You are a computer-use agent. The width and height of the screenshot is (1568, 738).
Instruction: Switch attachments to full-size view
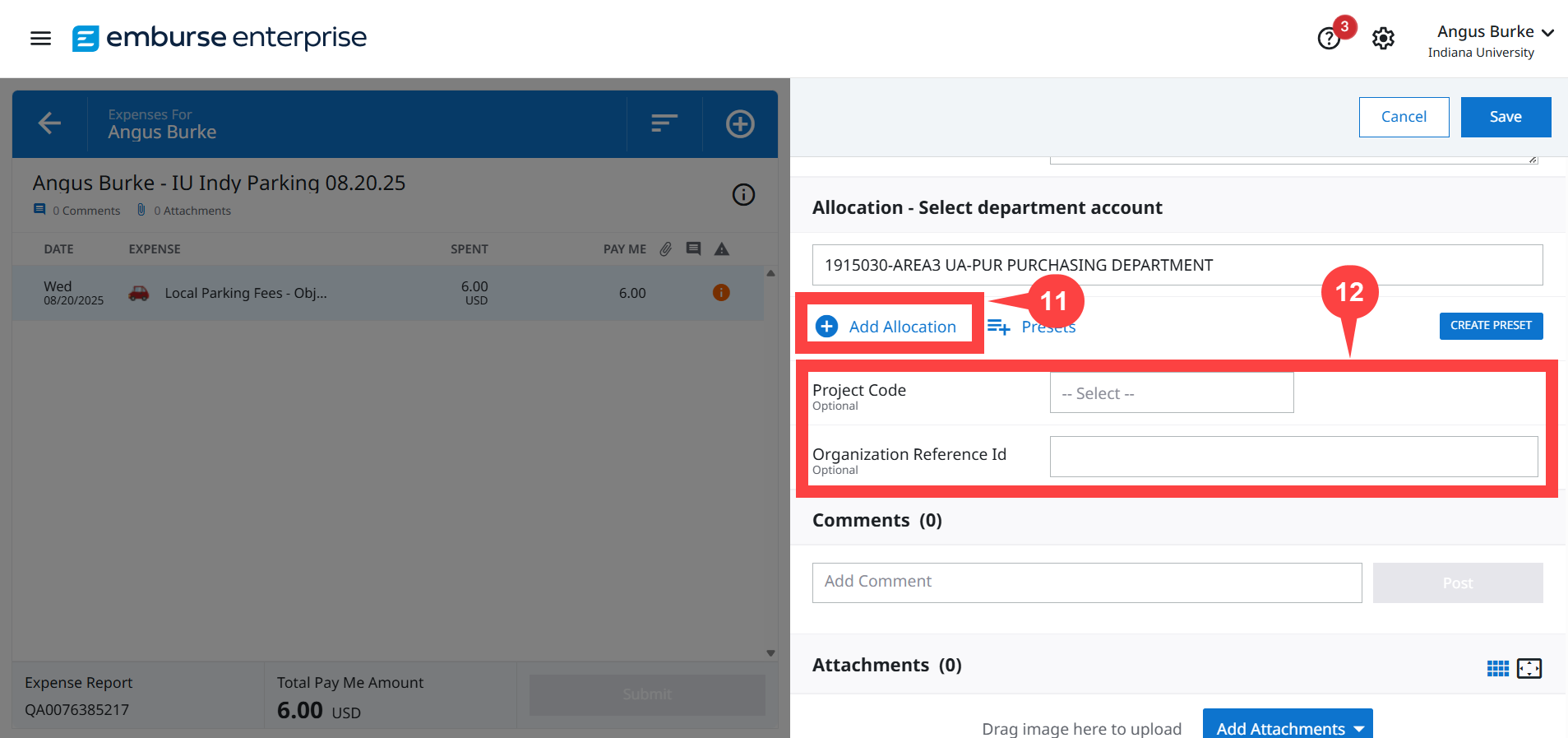point(1529,668)
